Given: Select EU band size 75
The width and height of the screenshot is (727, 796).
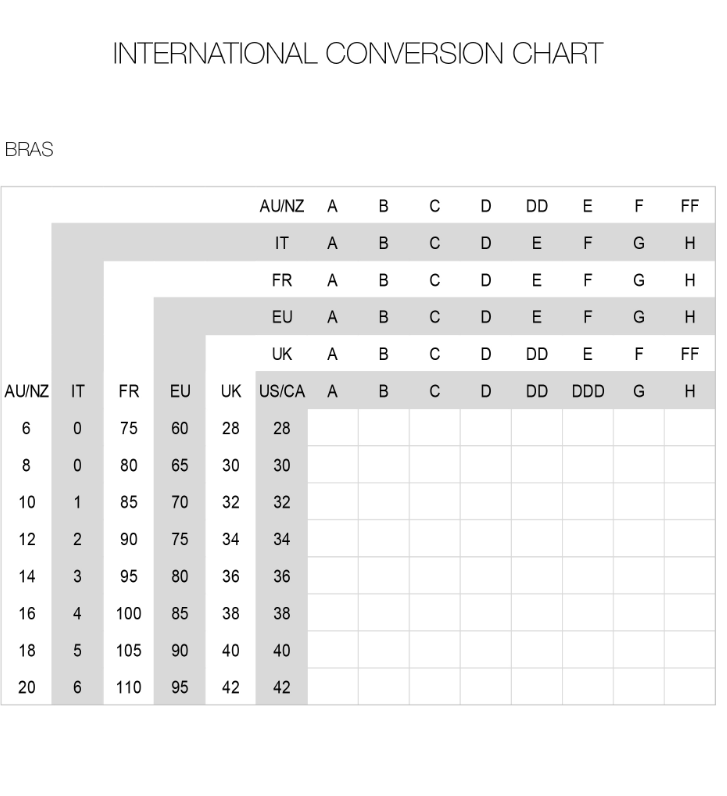Looking at the screenshot, I should coord(180,539).
